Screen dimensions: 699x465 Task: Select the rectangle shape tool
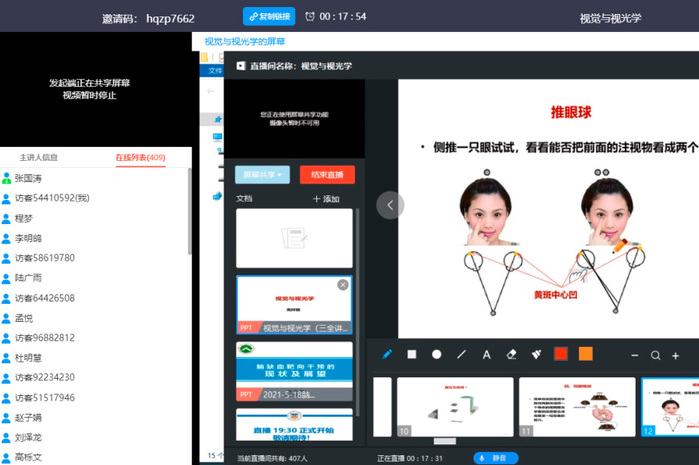[412, 354]
